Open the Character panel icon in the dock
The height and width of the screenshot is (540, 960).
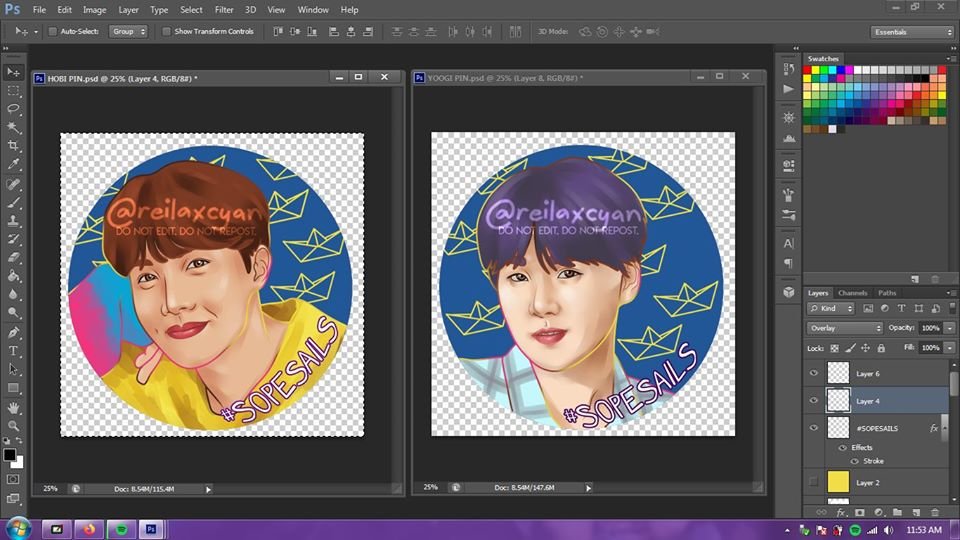[x=789, y=244]
